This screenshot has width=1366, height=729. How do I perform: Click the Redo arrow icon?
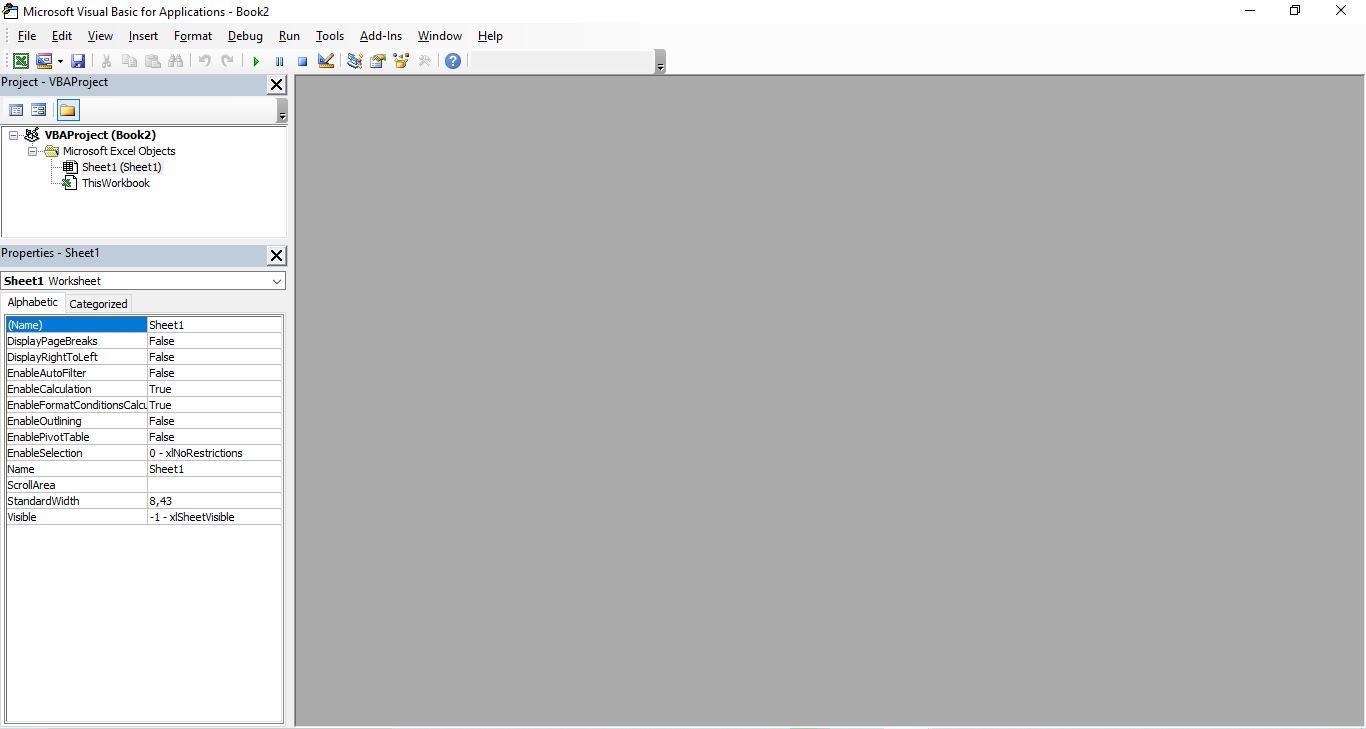(x=227, y=61)
